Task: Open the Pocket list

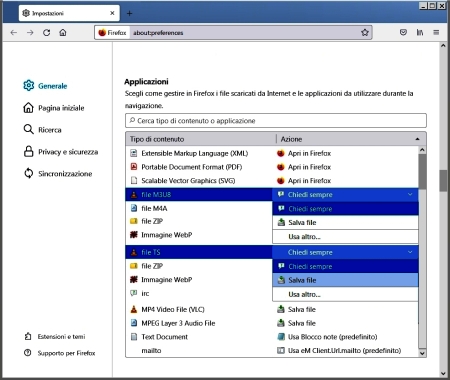Action: pyautogui.click(x=403, y=32)
